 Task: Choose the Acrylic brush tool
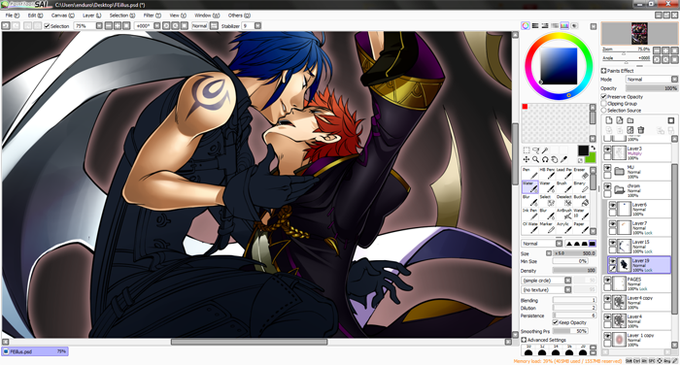(x=564, y=227)
